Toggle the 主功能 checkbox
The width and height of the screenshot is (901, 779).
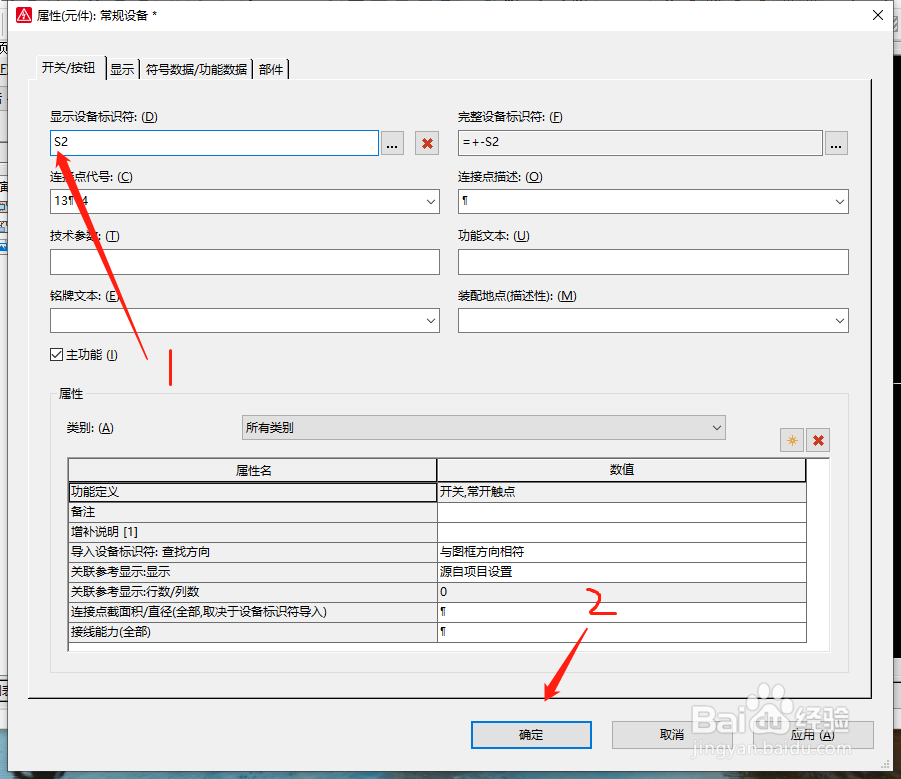pyautogui.click(x=56, y=354)
